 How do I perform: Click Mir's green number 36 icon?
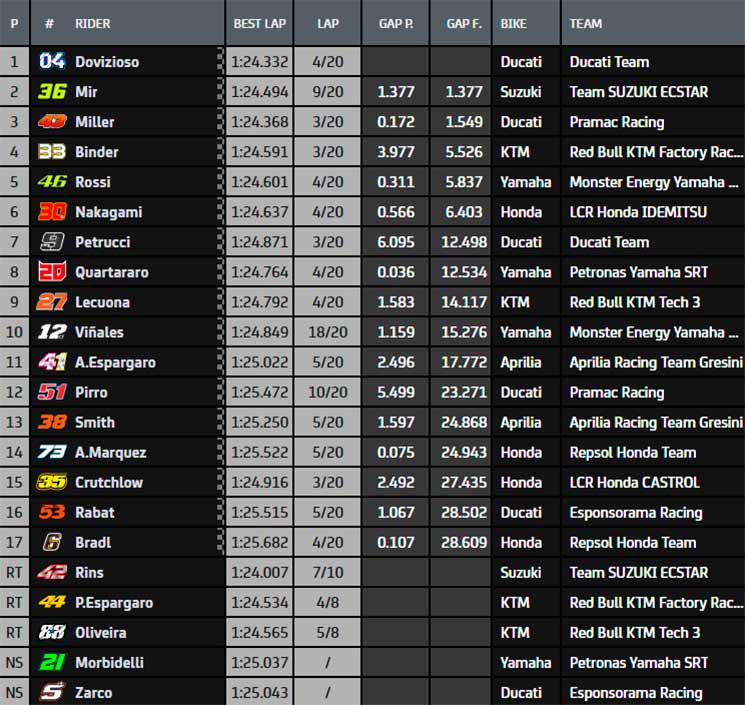point(52,91)
